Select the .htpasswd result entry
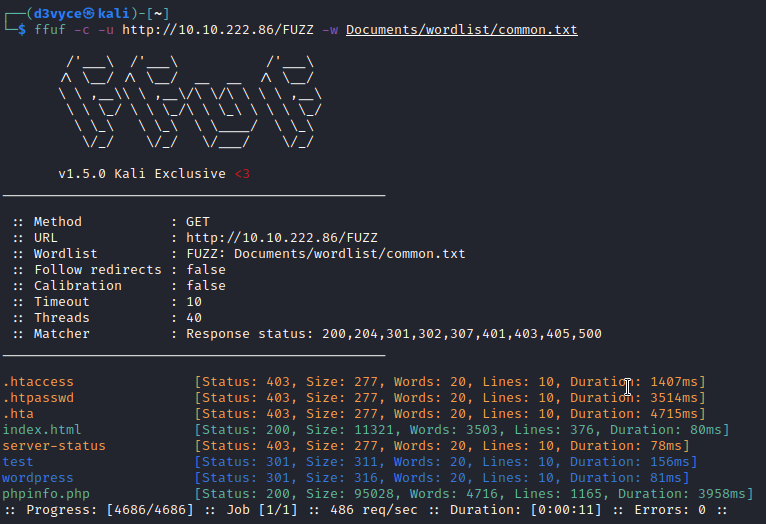 click(x=38, y=398)
